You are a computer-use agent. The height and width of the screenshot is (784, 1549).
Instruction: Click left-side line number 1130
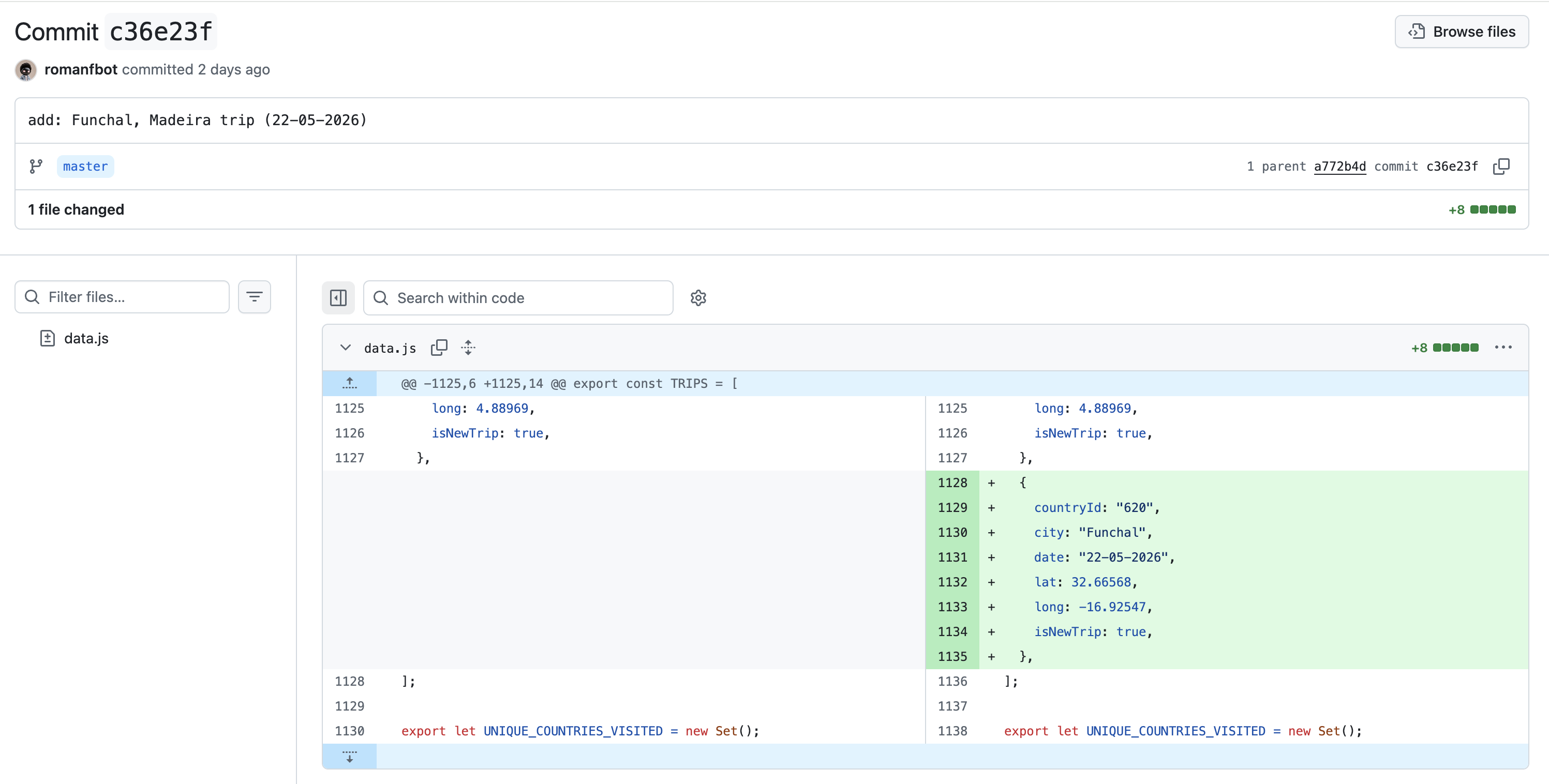click(349, 731)
